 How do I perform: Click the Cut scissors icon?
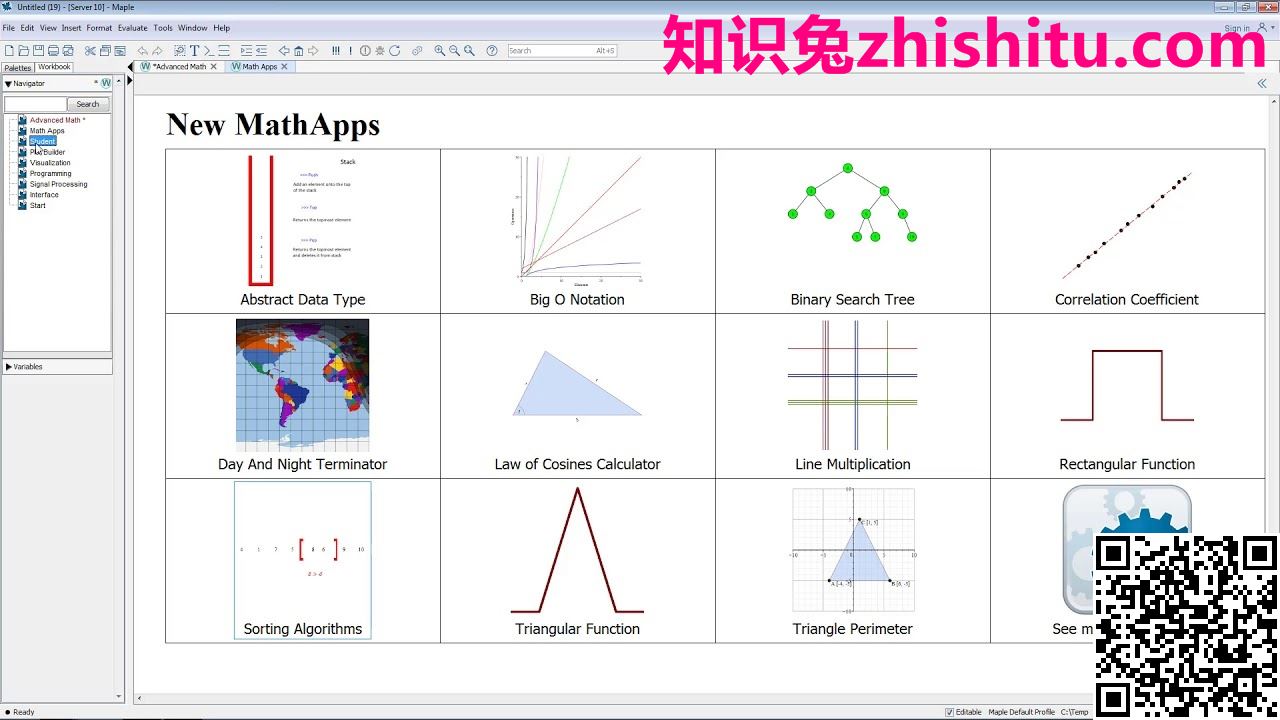[90, 50]
